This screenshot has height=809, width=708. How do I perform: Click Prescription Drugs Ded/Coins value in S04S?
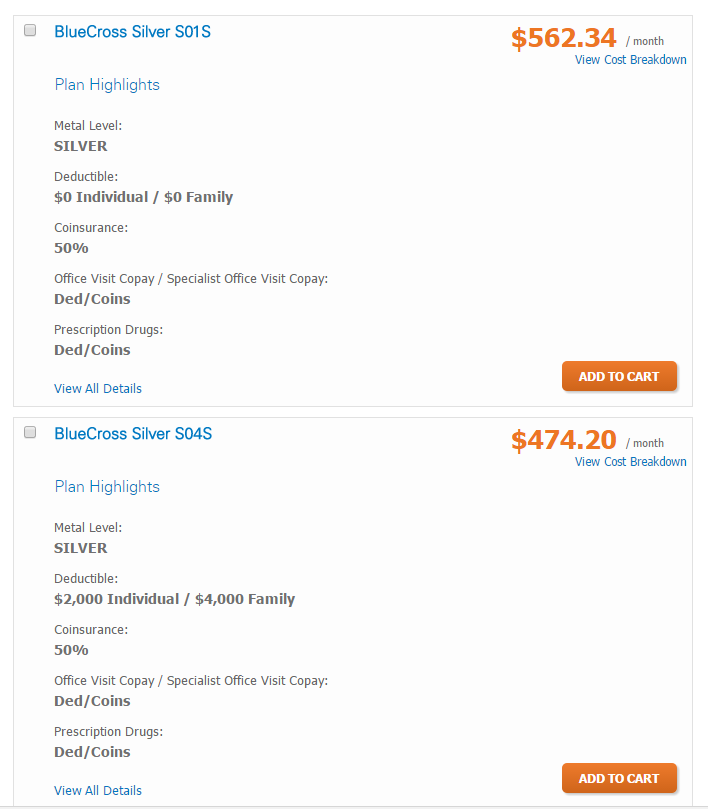pyautogui.click(x=92, y=752)
